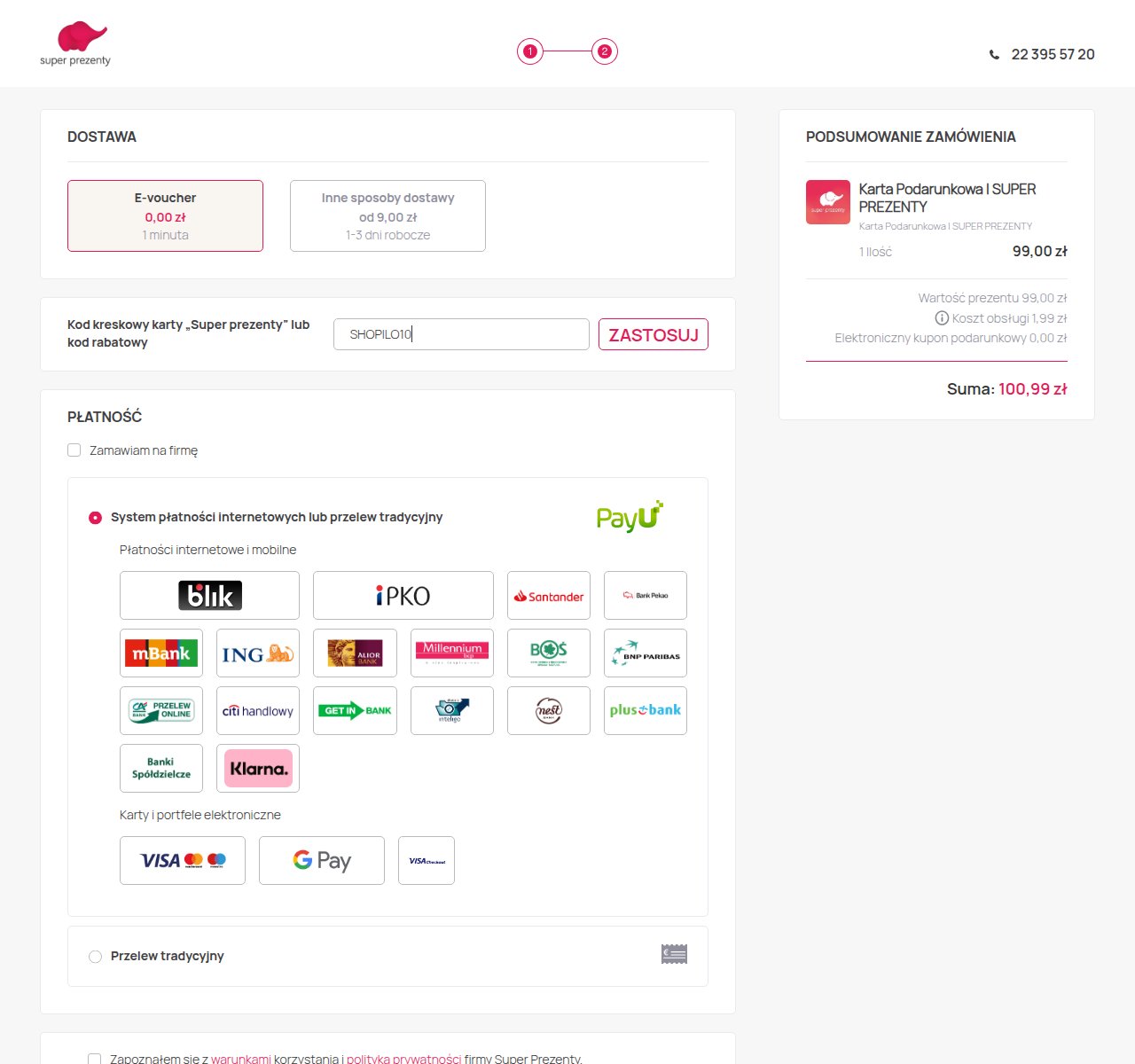The height and width of the screenshot is (1064, 1135).
Task: Show info about Koszt obsługi fee
Action: [942, 318]
